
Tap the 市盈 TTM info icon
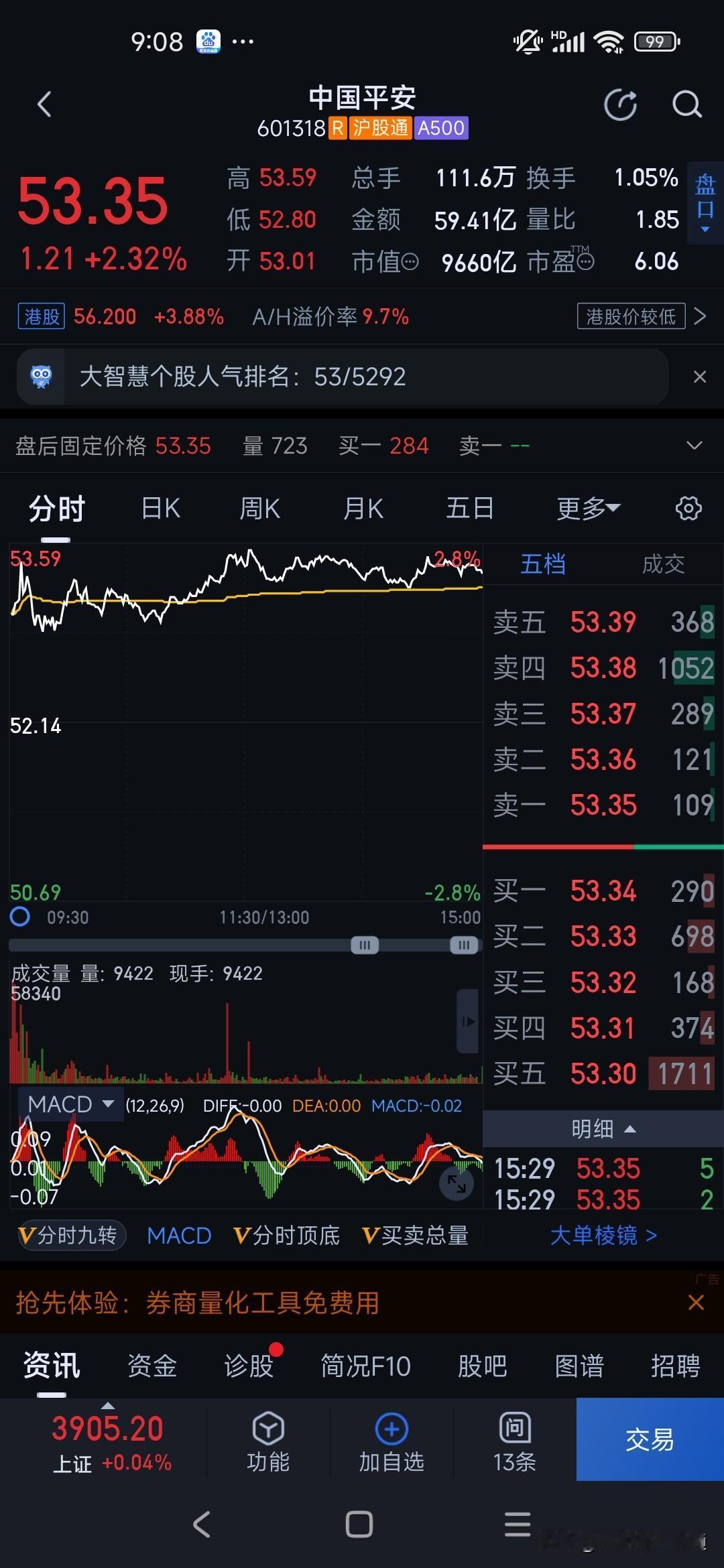pos(585,261)
